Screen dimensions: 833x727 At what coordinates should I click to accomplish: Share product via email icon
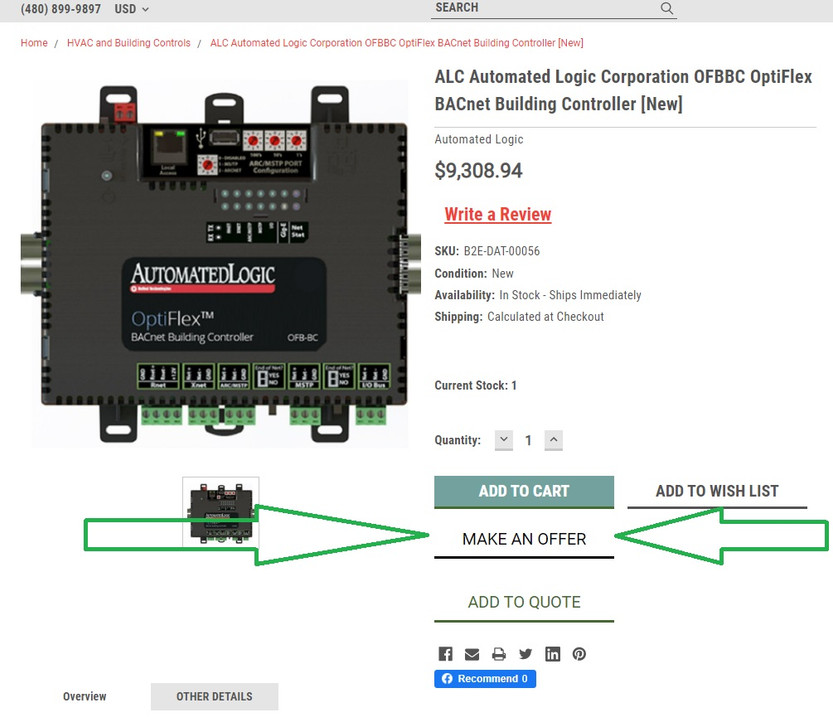[472, 654]
